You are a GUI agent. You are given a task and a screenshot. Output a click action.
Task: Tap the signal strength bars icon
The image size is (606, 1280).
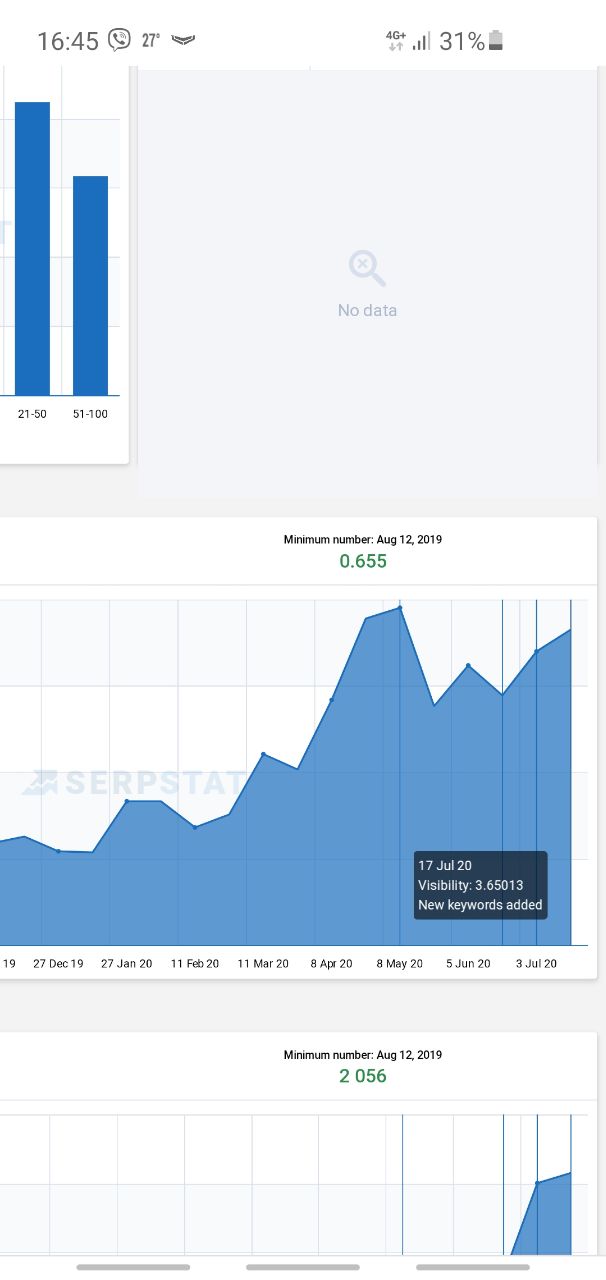tap(421, 41)
